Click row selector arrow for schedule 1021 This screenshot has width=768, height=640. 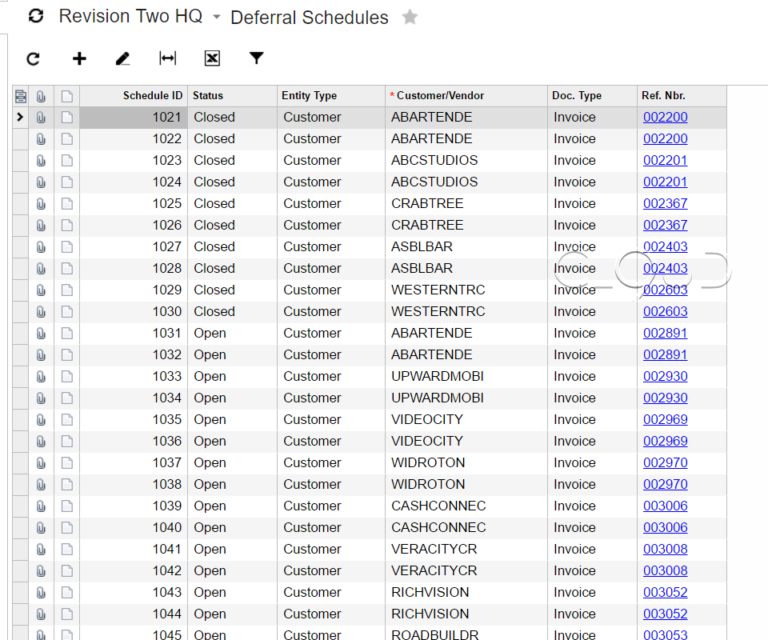point(20,117)
